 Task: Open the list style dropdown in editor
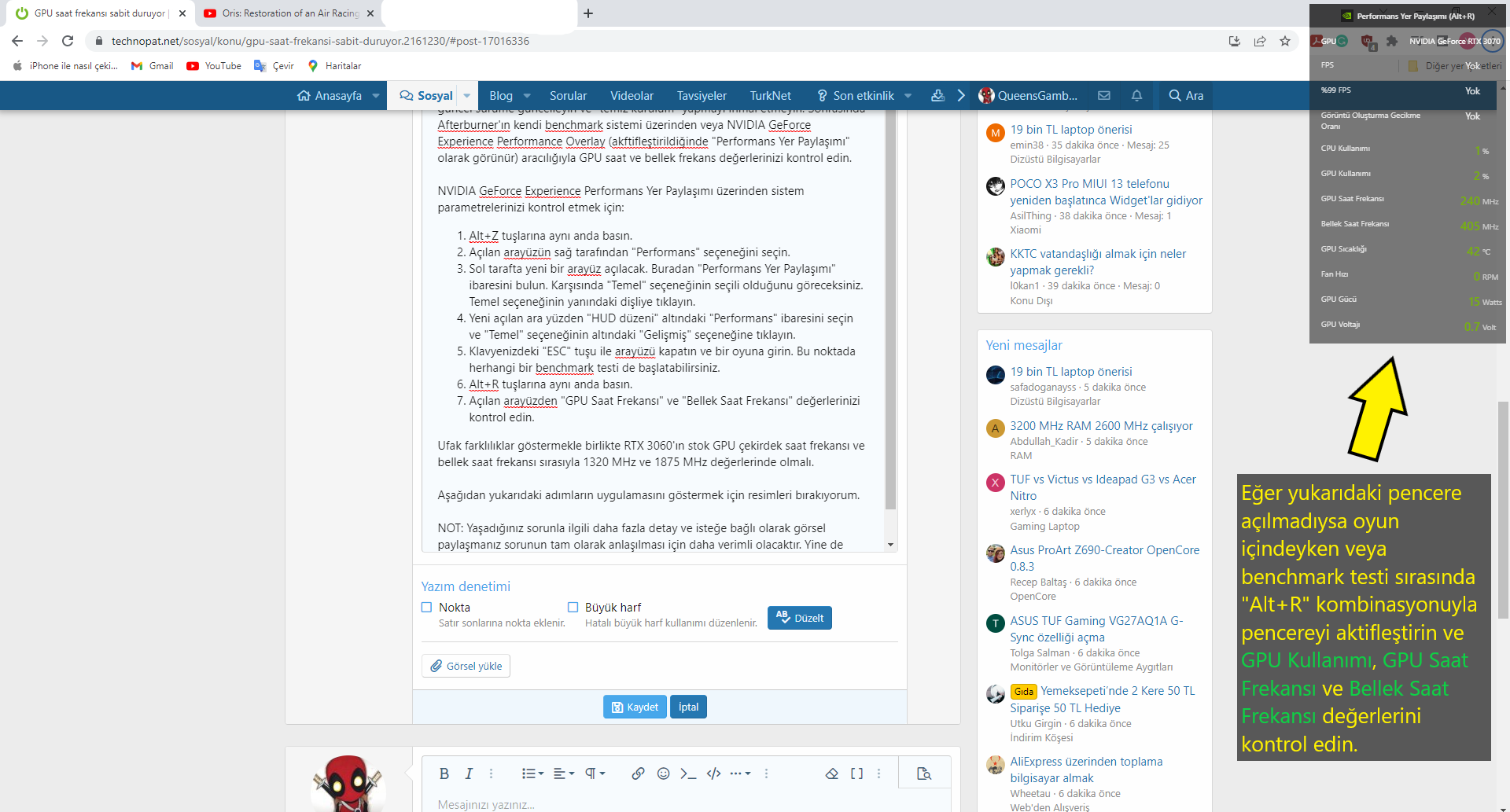point(532,773)
